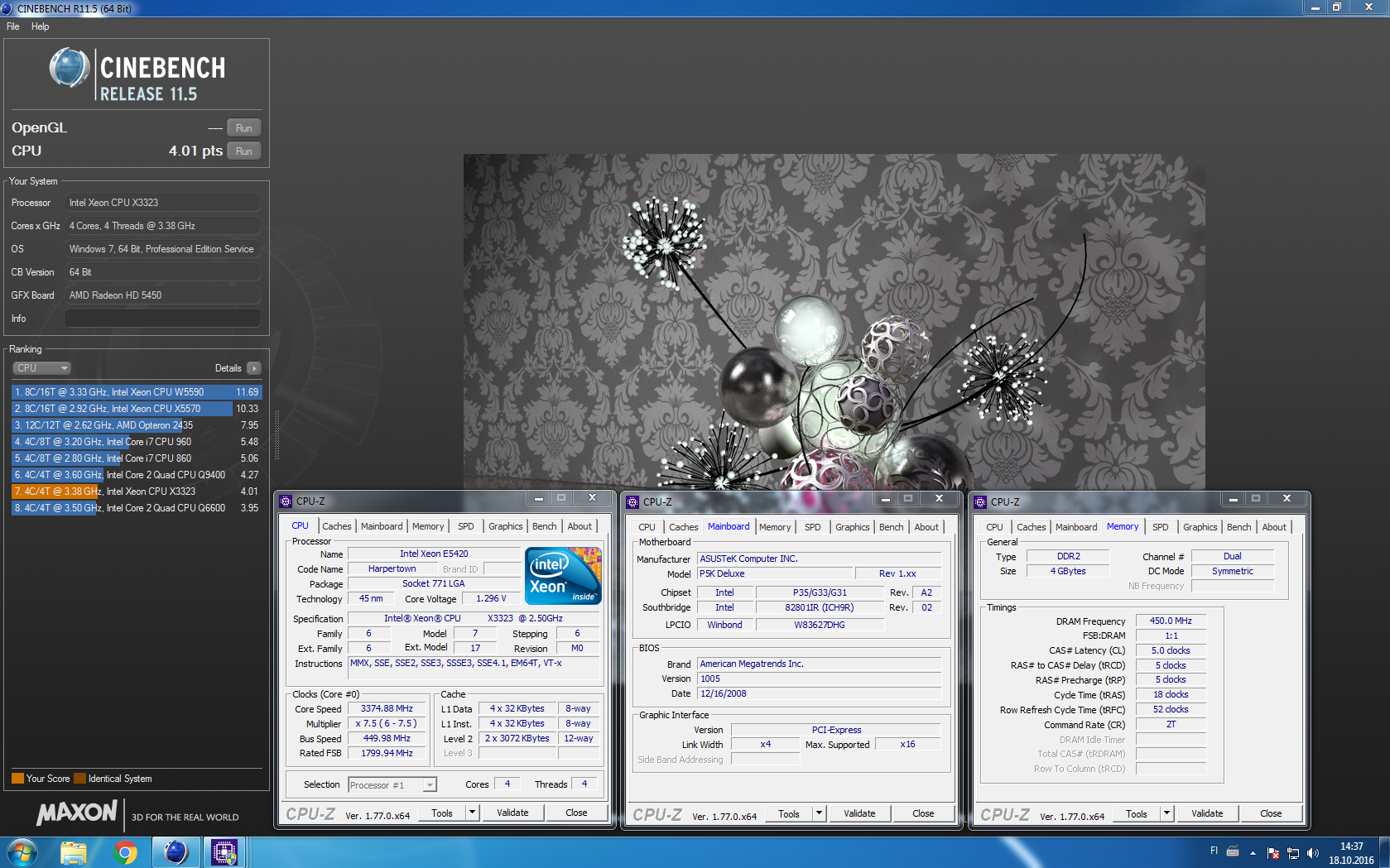Click Validate in the CPU-Z Memory window
This screenshot has height=868, width=1390.
1207,813
